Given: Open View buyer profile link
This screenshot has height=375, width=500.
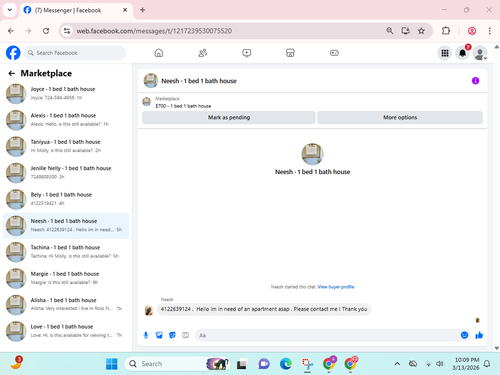Looking at the screenshot, I should tap(336, 287).
